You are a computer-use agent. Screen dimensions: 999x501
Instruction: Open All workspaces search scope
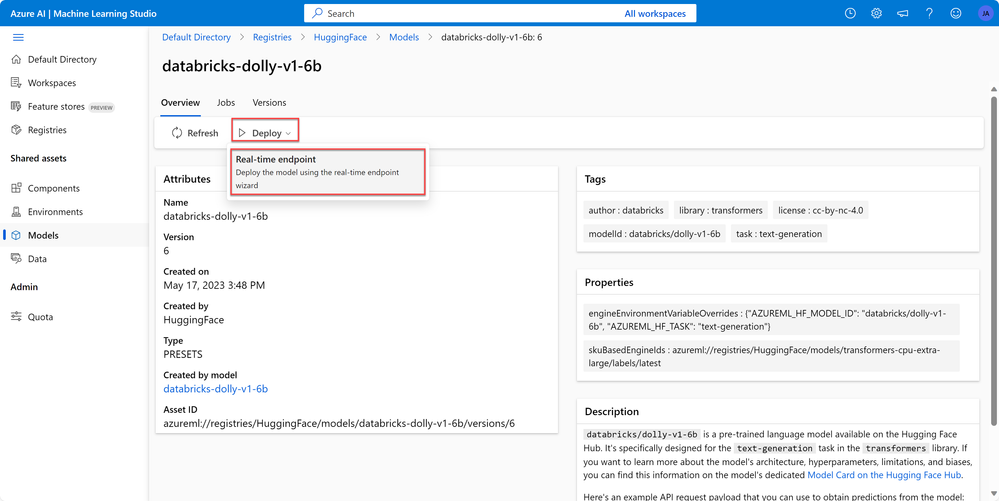tap(655, 13)
